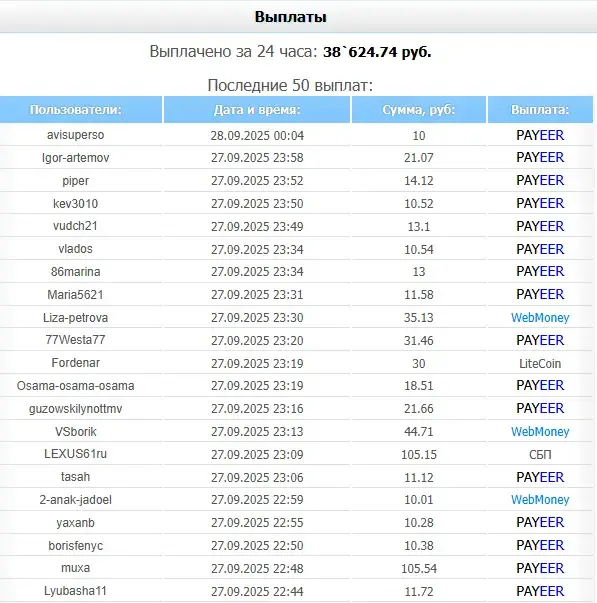Click username 'VSborik'

click(75, 432)
